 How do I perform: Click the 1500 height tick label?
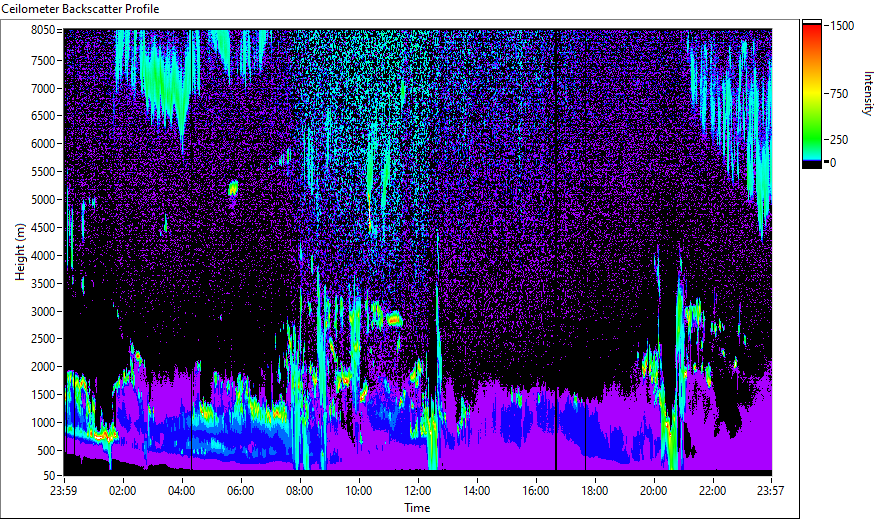point(43,395)
